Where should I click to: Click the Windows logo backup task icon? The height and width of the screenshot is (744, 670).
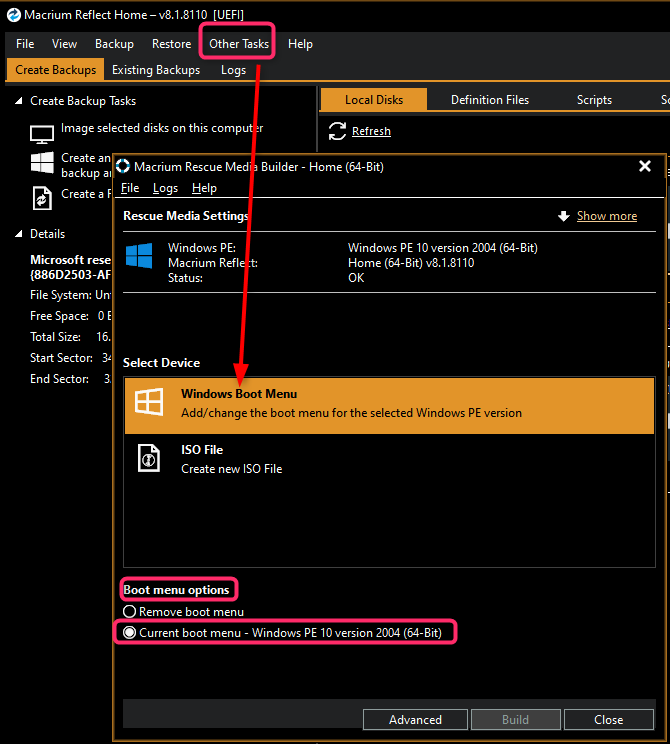(41, 163)
